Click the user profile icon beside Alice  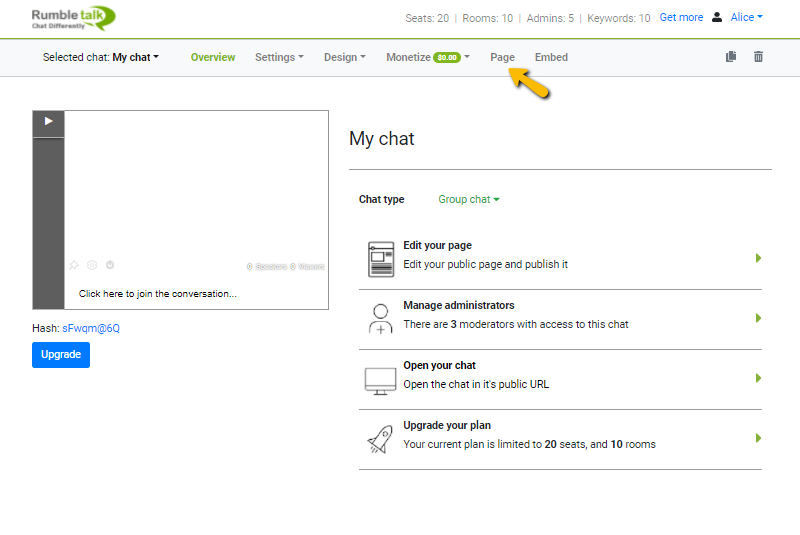(x=717, y=17)
